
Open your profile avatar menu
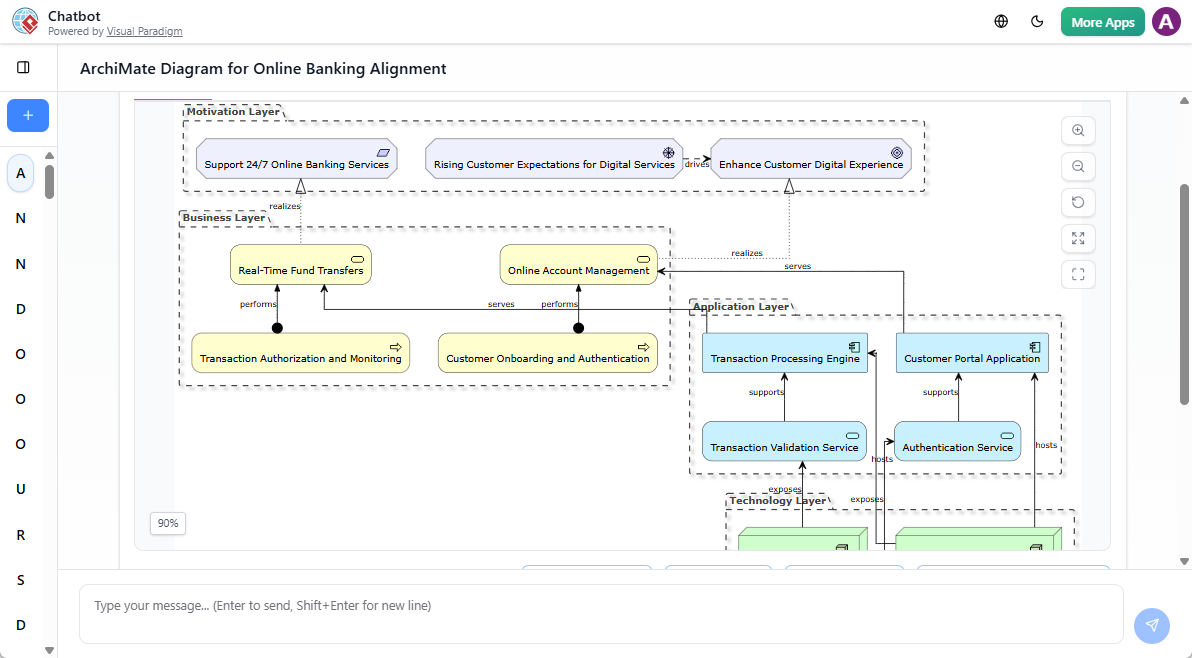point(1166,20)
